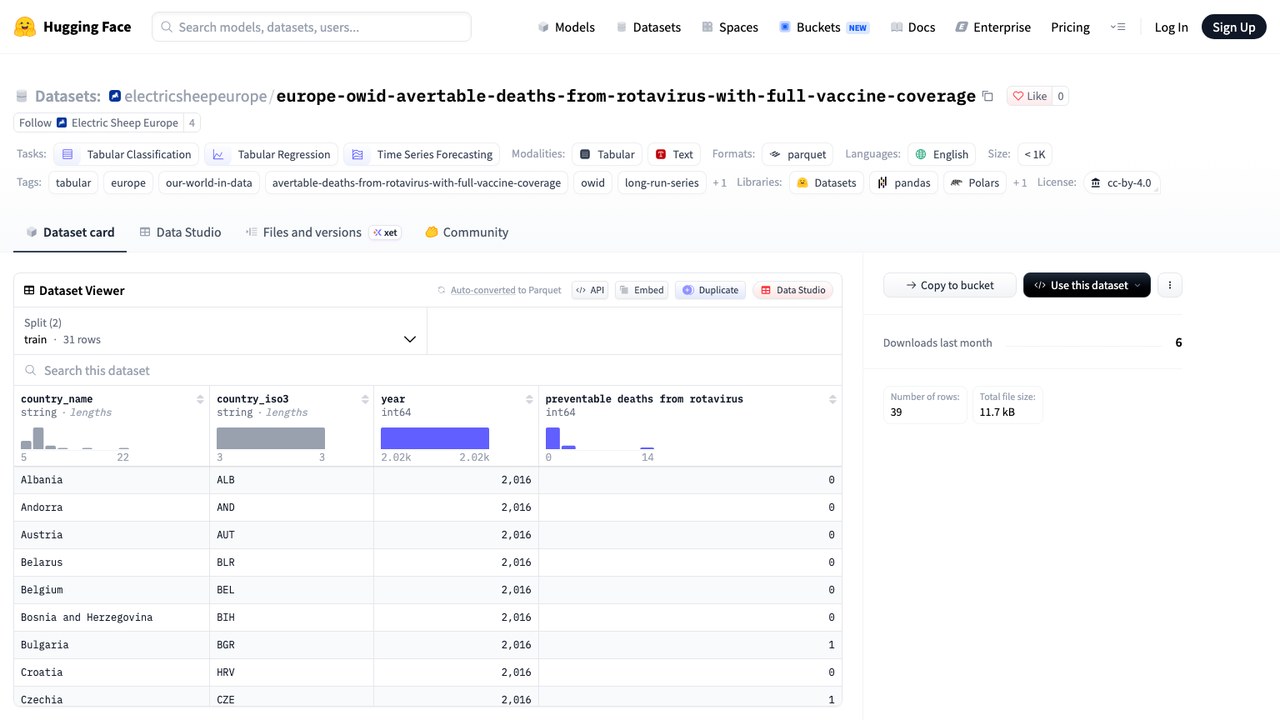Filter by the parquet format tag
This screenshot has width=1280, height=720.
point(798,154)
